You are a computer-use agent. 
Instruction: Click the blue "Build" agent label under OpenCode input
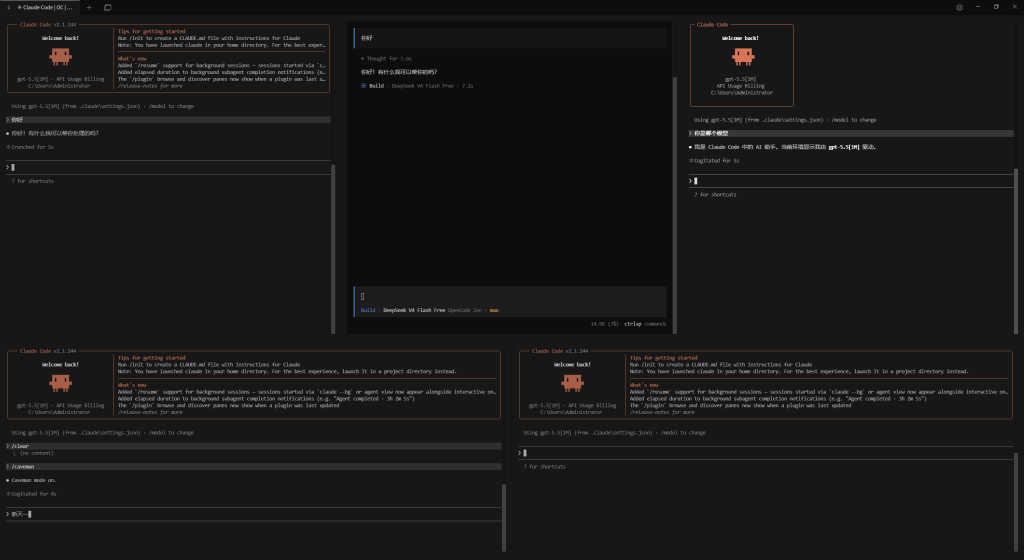(x=368, y=311)
